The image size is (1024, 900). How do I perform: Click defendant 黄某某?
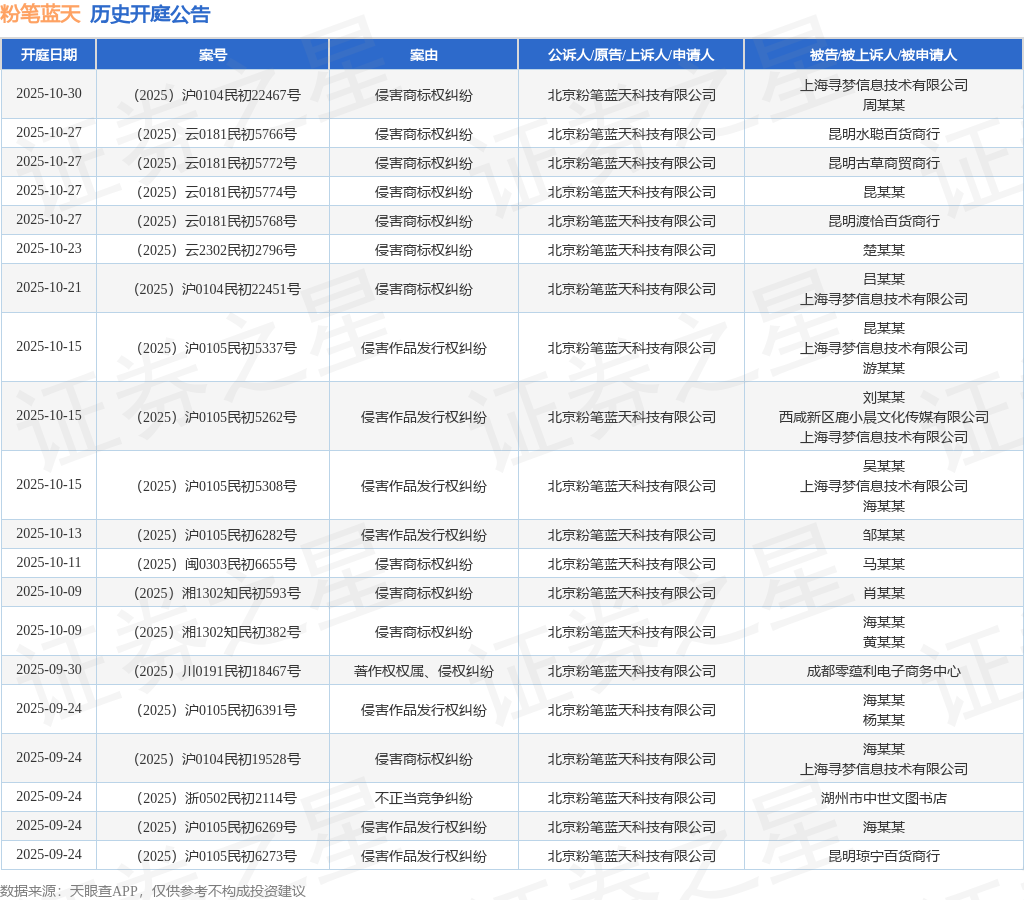click(x=884, y=642)
